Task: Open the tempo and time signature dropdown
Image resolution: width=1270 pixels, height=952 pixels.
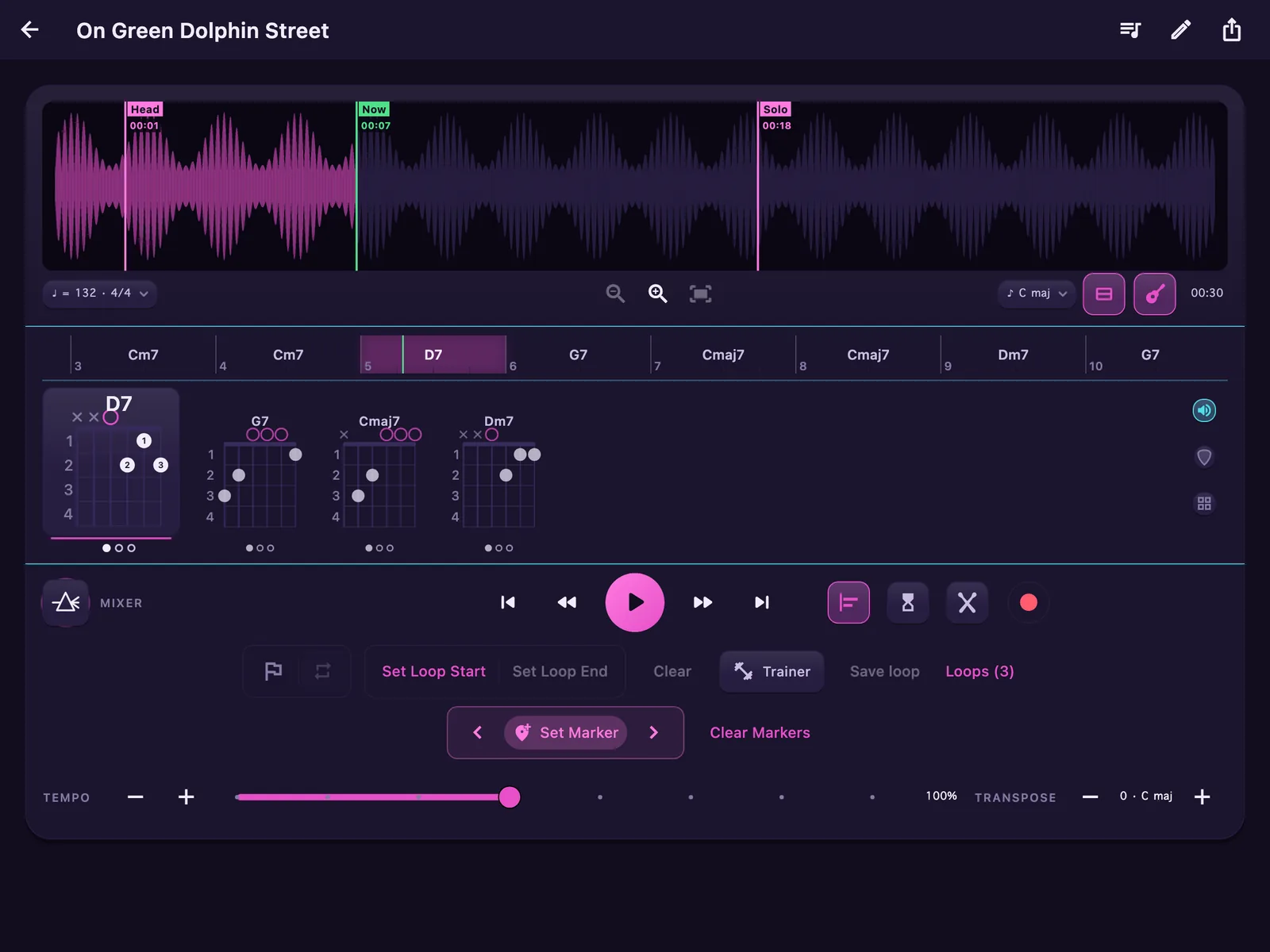Action: click(x=100, y=294)
